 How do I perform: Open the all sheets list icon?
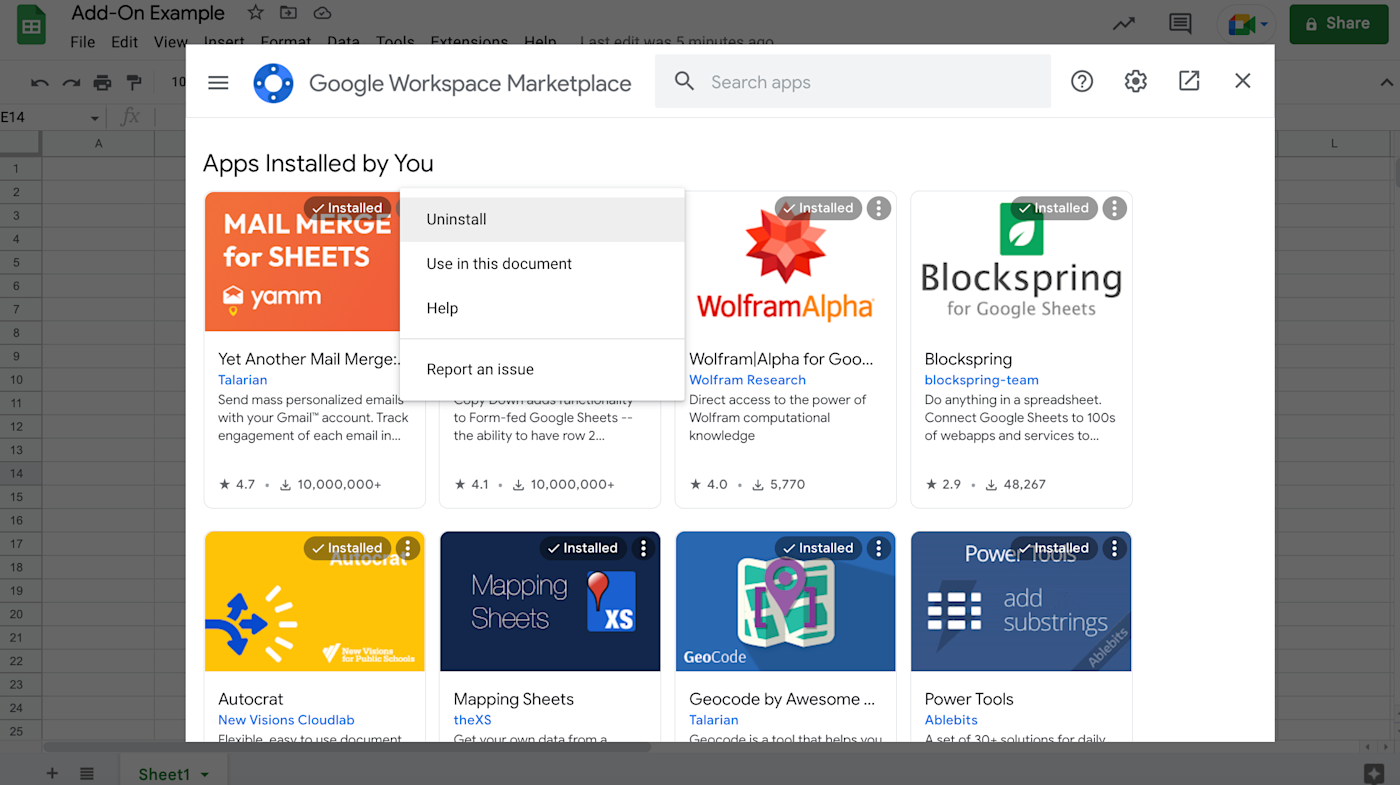pyautogui.click(x=87, y=774)
